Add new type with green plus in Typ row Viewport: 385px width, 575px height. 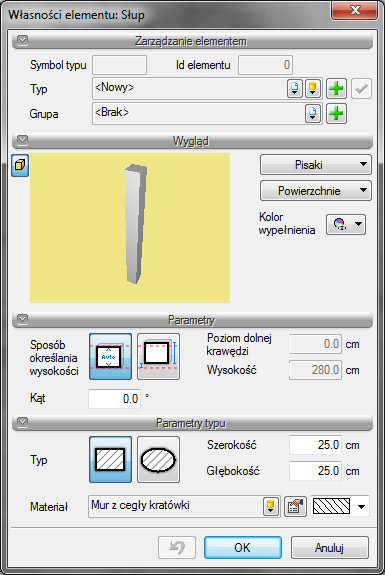336,88
